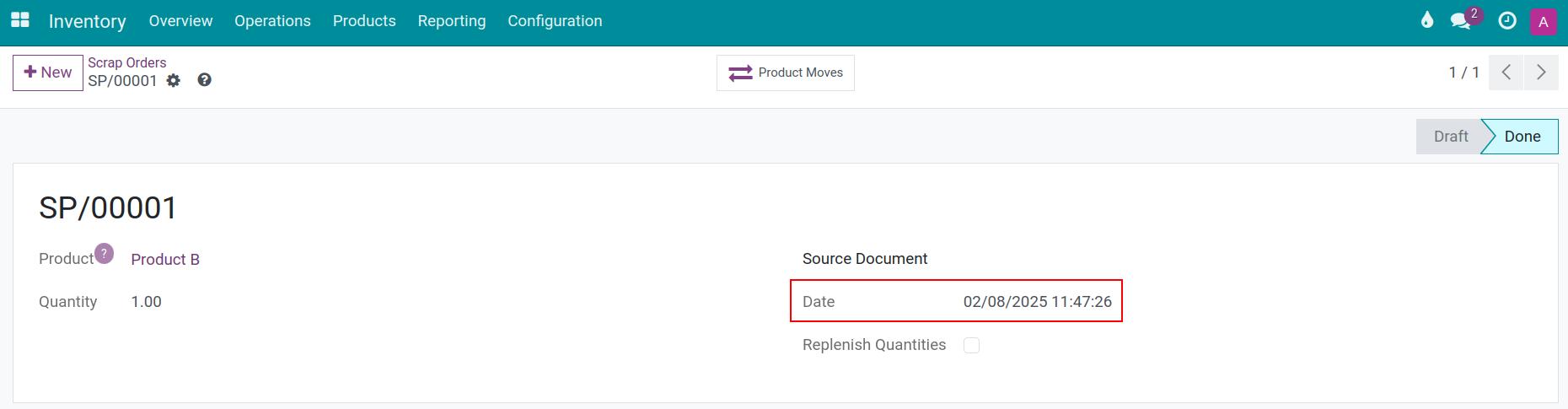
Task: Open the Operations menu
Action: (272, 21)
